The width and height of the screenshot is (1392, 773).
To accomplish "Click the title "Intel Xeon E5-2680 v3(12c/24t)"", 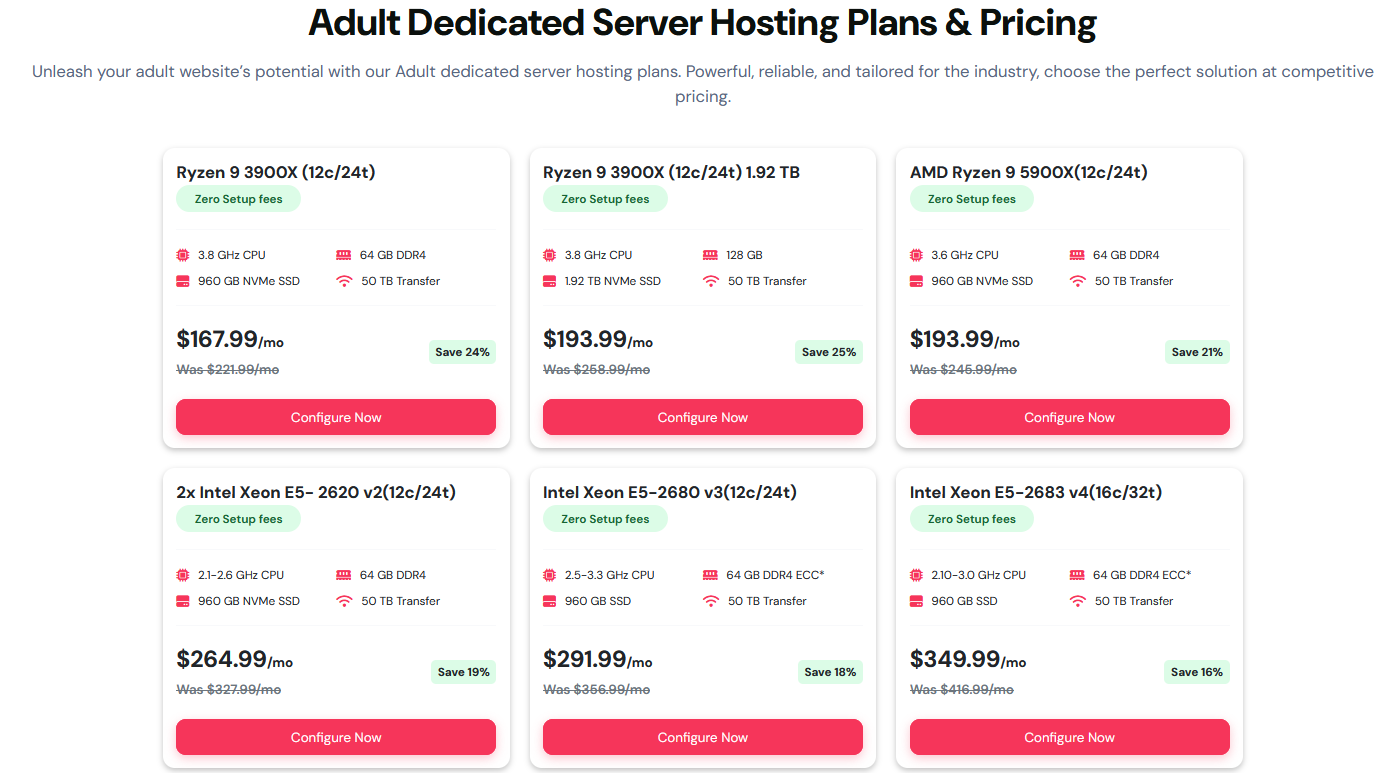I will tap(670, 492).
